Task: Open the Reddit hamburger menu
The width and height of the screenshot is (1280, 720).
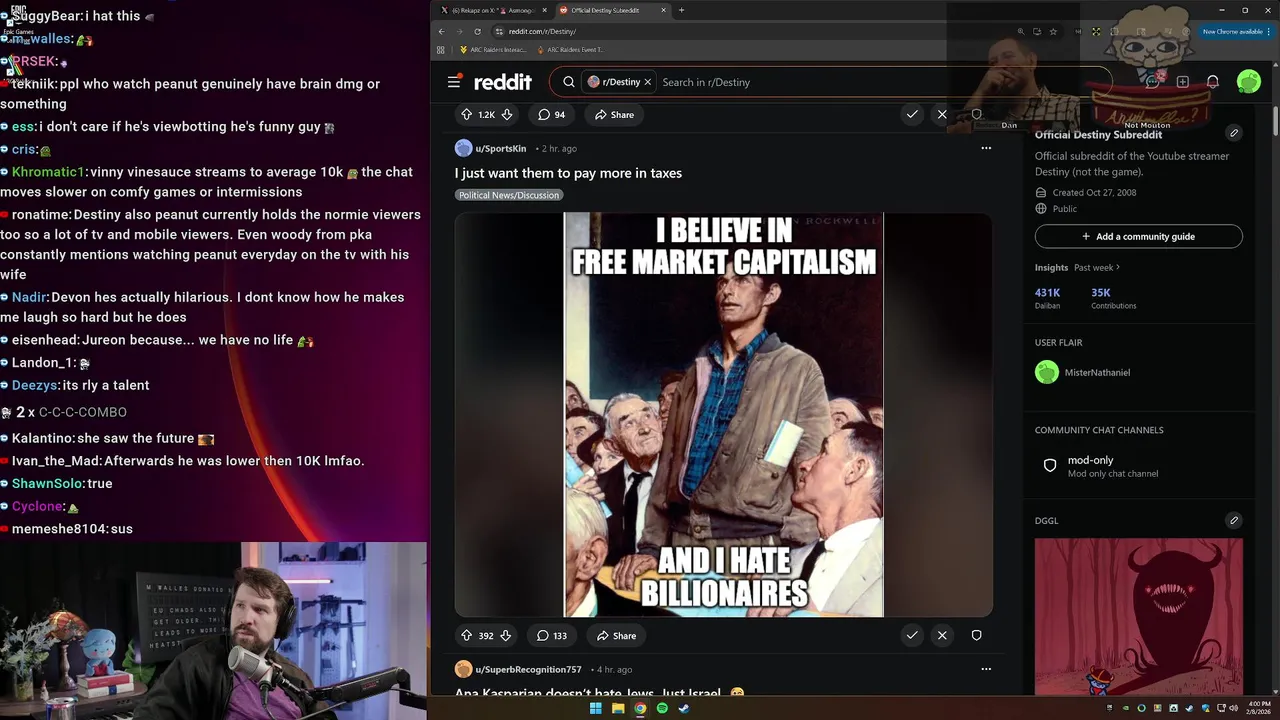Action: point(454,82)
